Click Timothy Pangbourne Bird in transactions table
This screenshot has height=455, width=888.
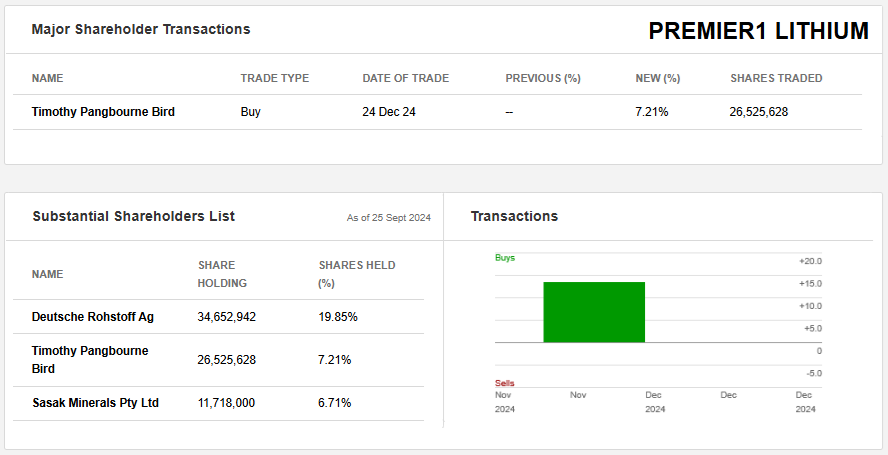(103, 112)
